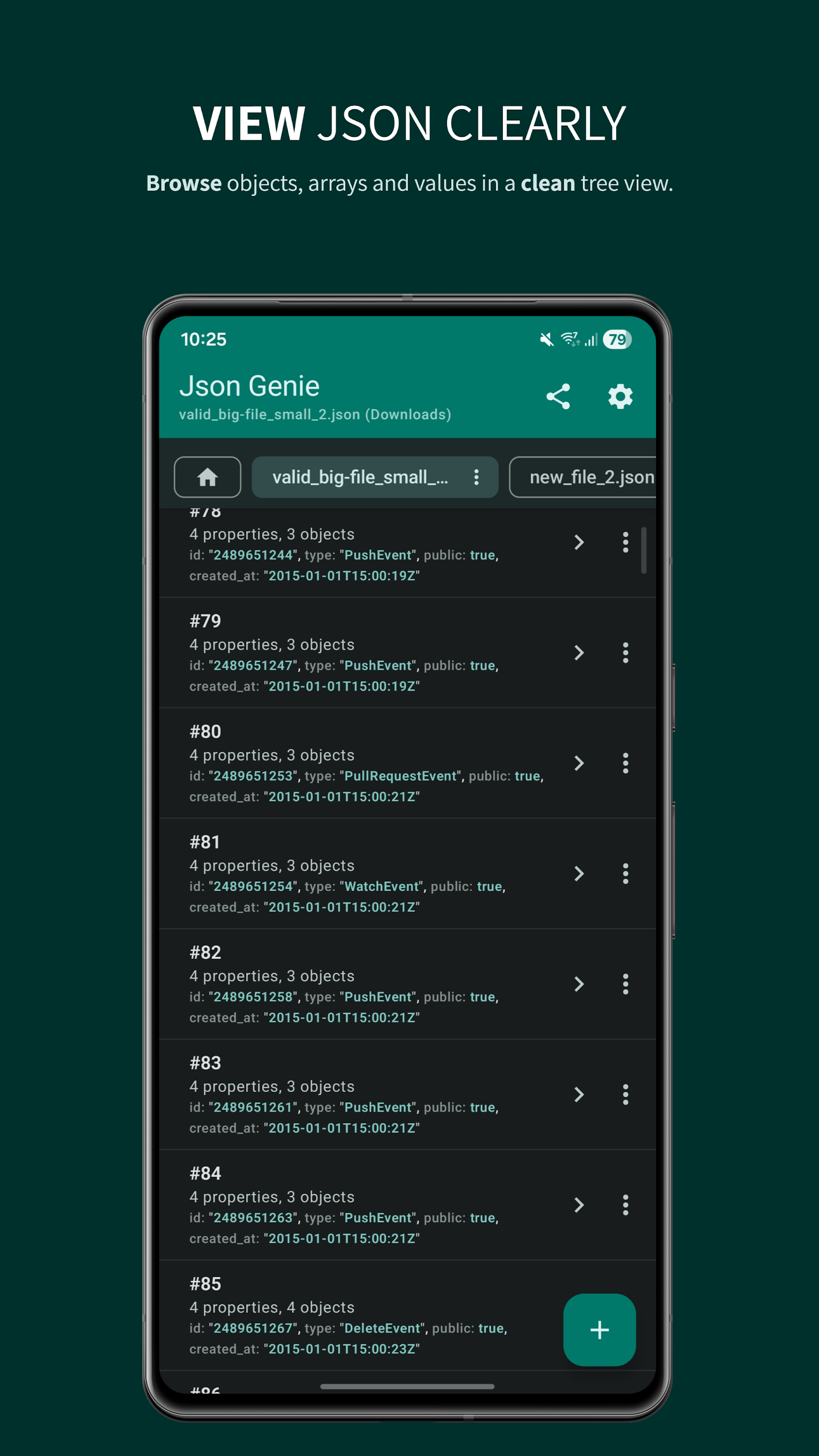This screenshot has width=819, height=1456.
Task: Expand item with id 2489651244
Action: coord(579,543)
